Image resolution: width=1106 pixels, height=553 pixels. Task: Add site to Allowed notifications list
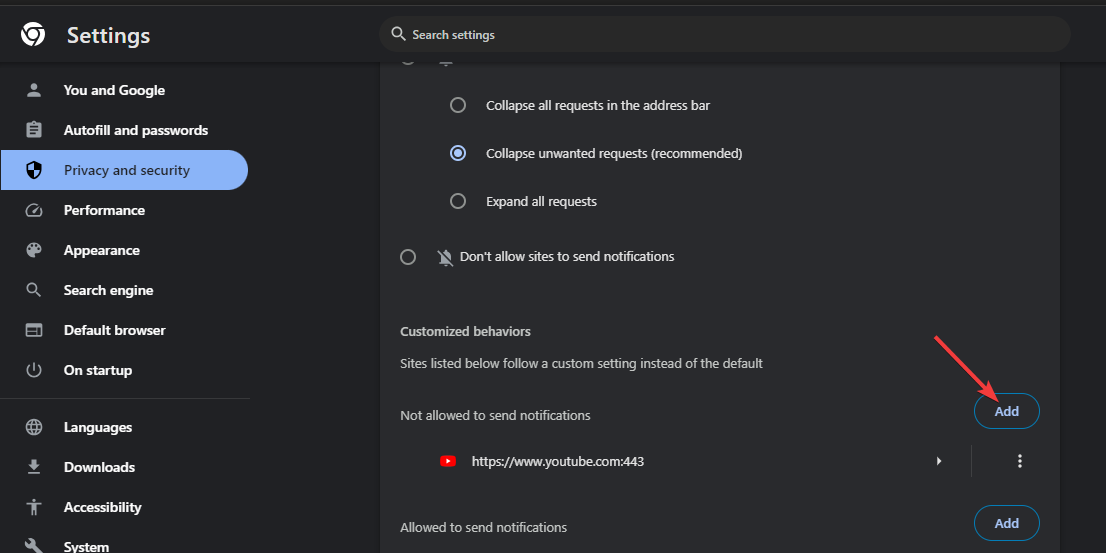click(x=1007, y=523)
